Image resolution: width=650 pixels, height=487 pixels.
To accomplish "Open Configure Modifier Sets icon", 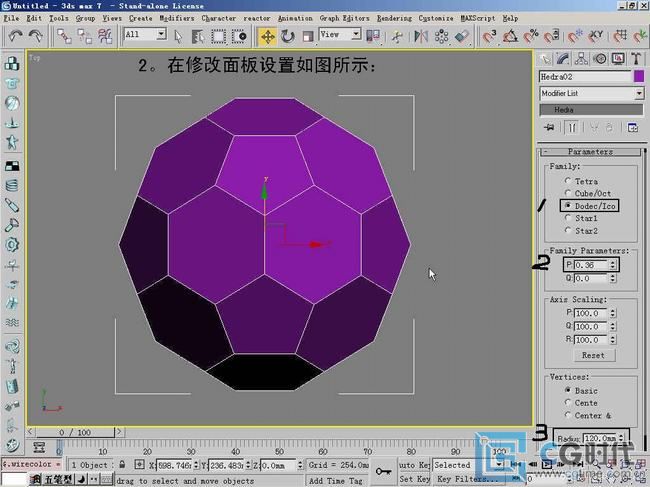I will [633, 127].
